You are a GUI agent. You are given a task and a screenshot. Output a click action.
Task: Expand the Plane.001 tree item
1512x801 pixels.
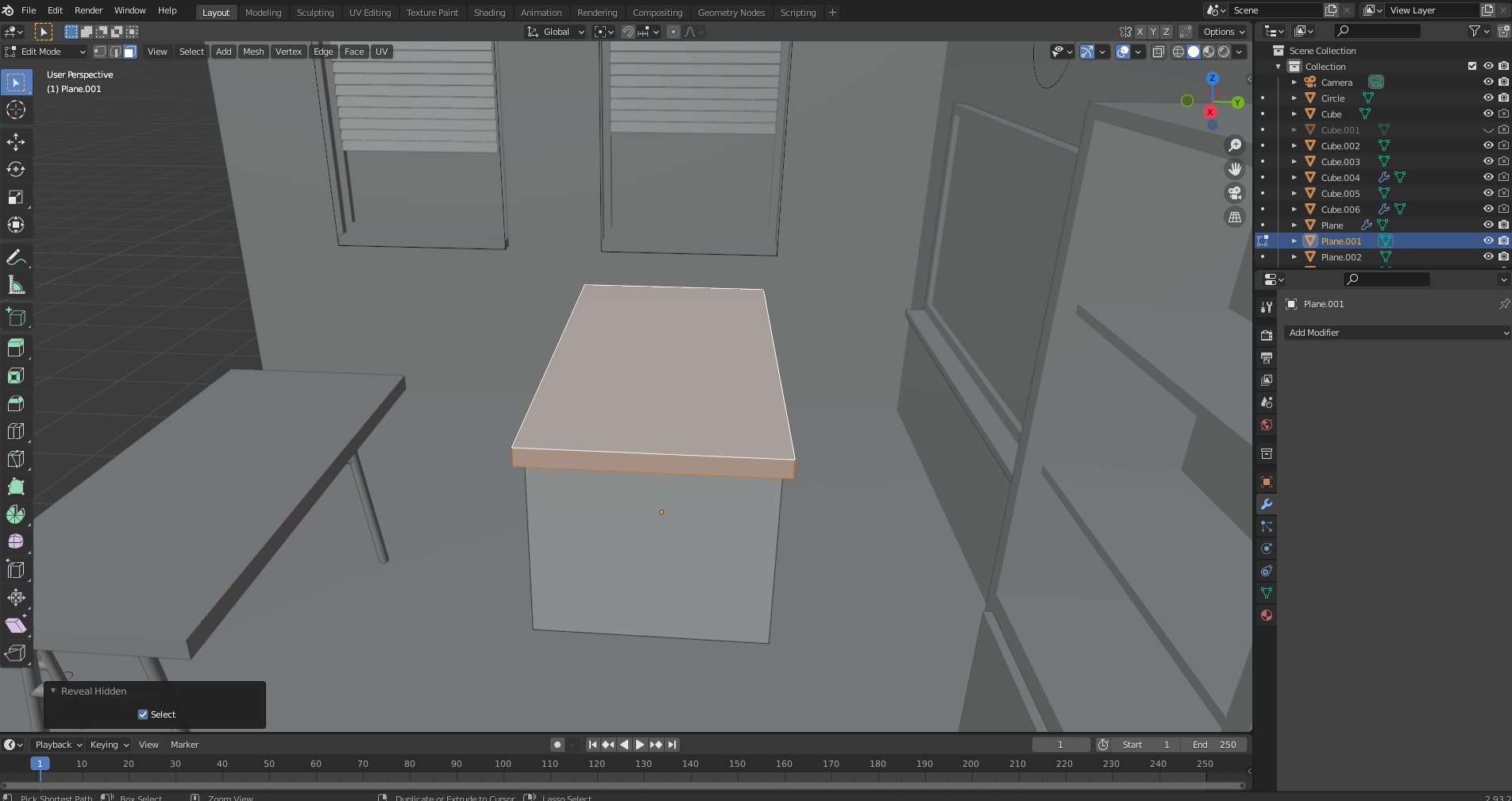(1294, 241)
